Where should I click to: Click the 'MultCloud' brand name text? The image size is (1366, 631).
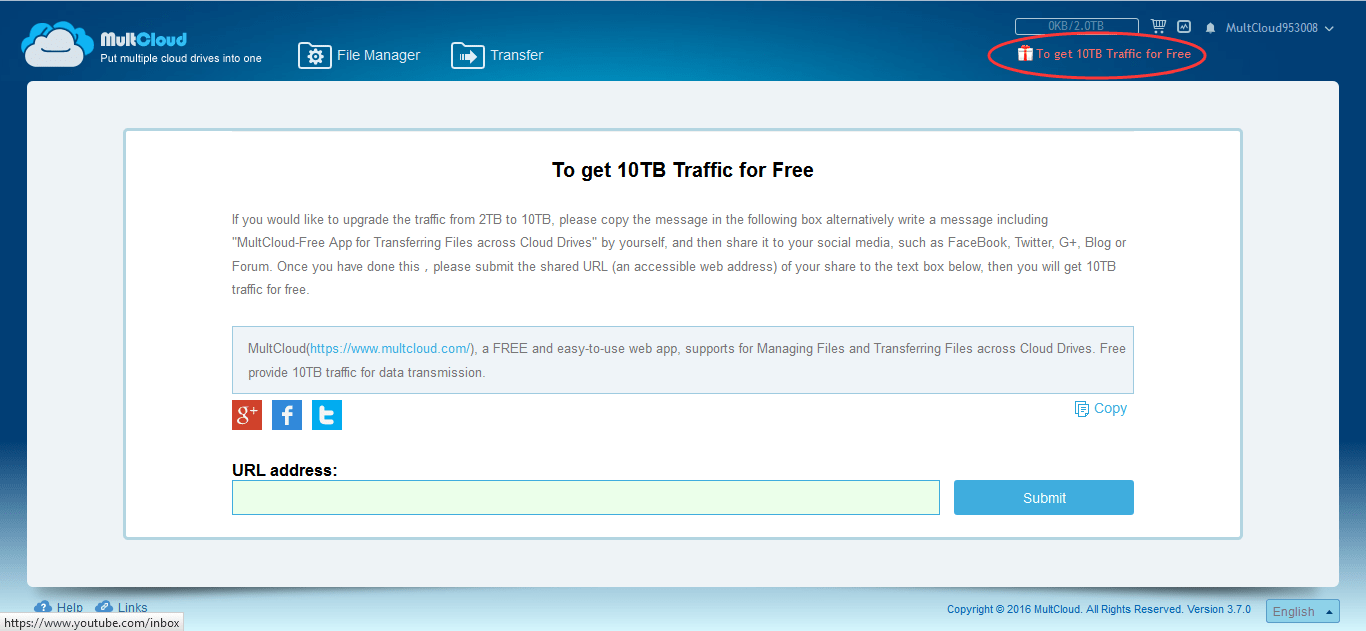143,40
